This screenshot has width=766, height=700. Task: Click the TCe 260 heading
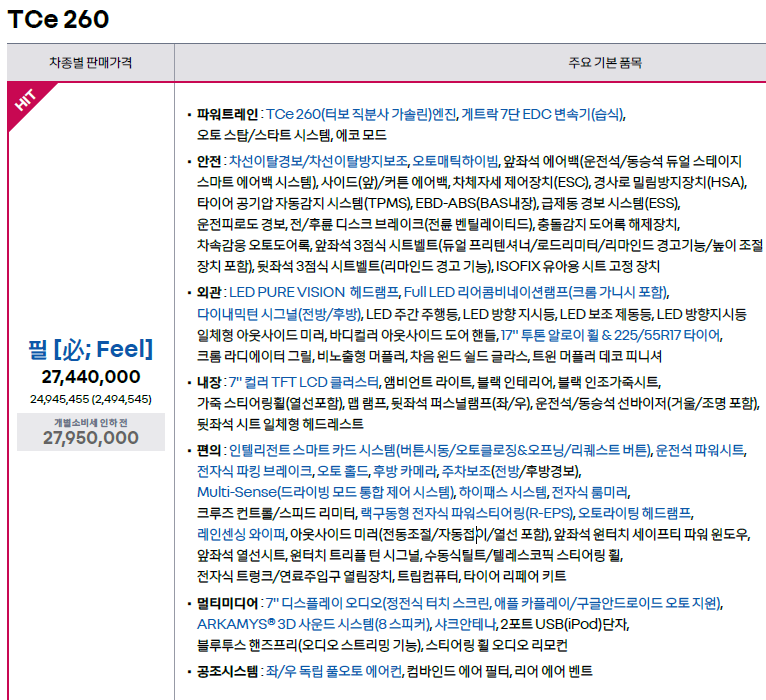click(x=58, y=20)
